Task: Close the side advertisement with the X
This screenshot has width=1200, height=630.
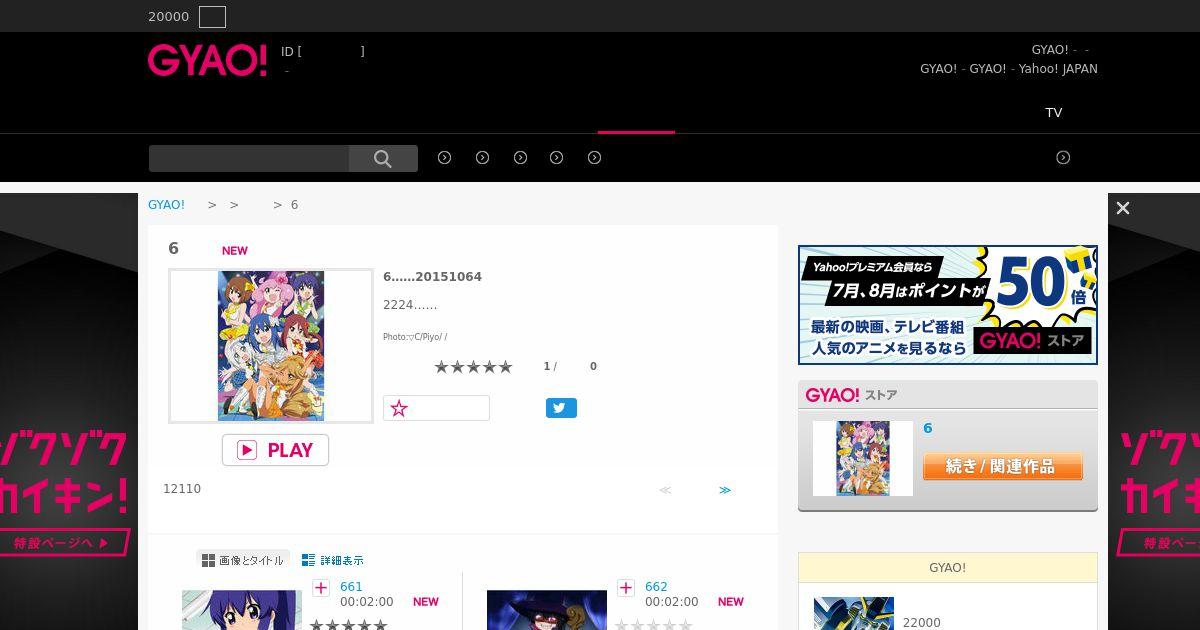Action: (1123, 208)
